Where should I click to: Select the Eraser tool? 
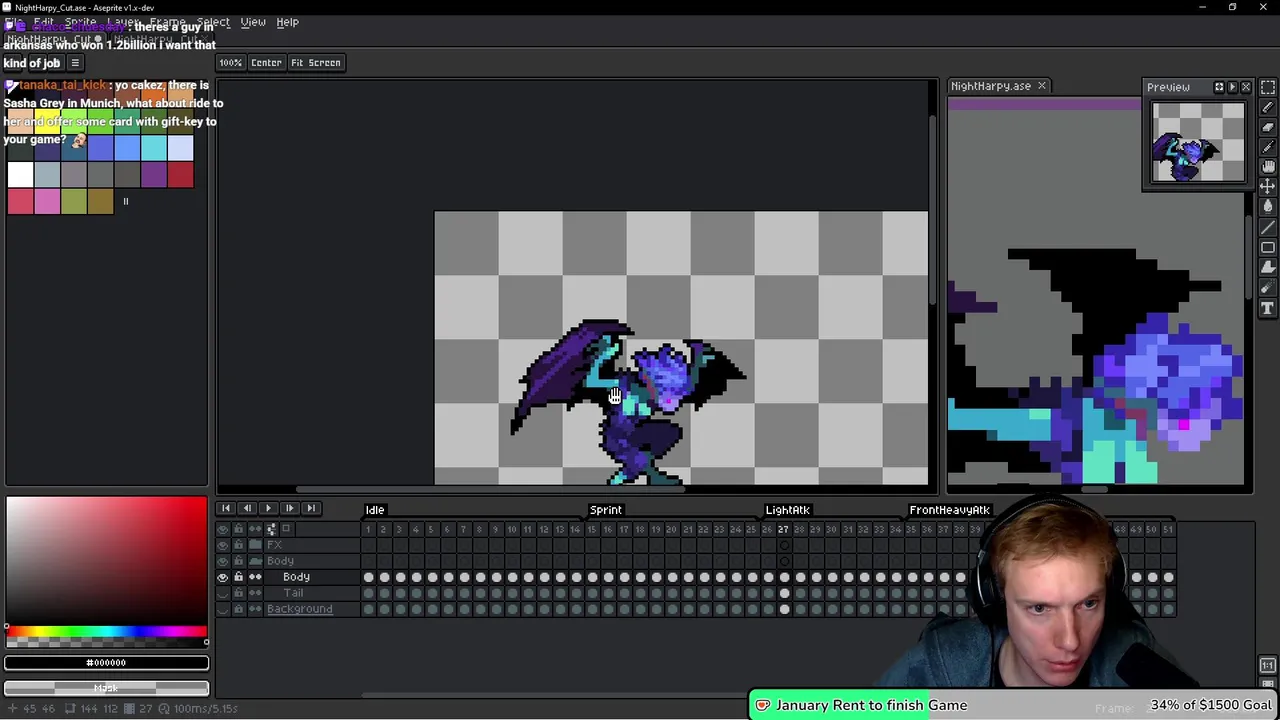point(1268,127)
